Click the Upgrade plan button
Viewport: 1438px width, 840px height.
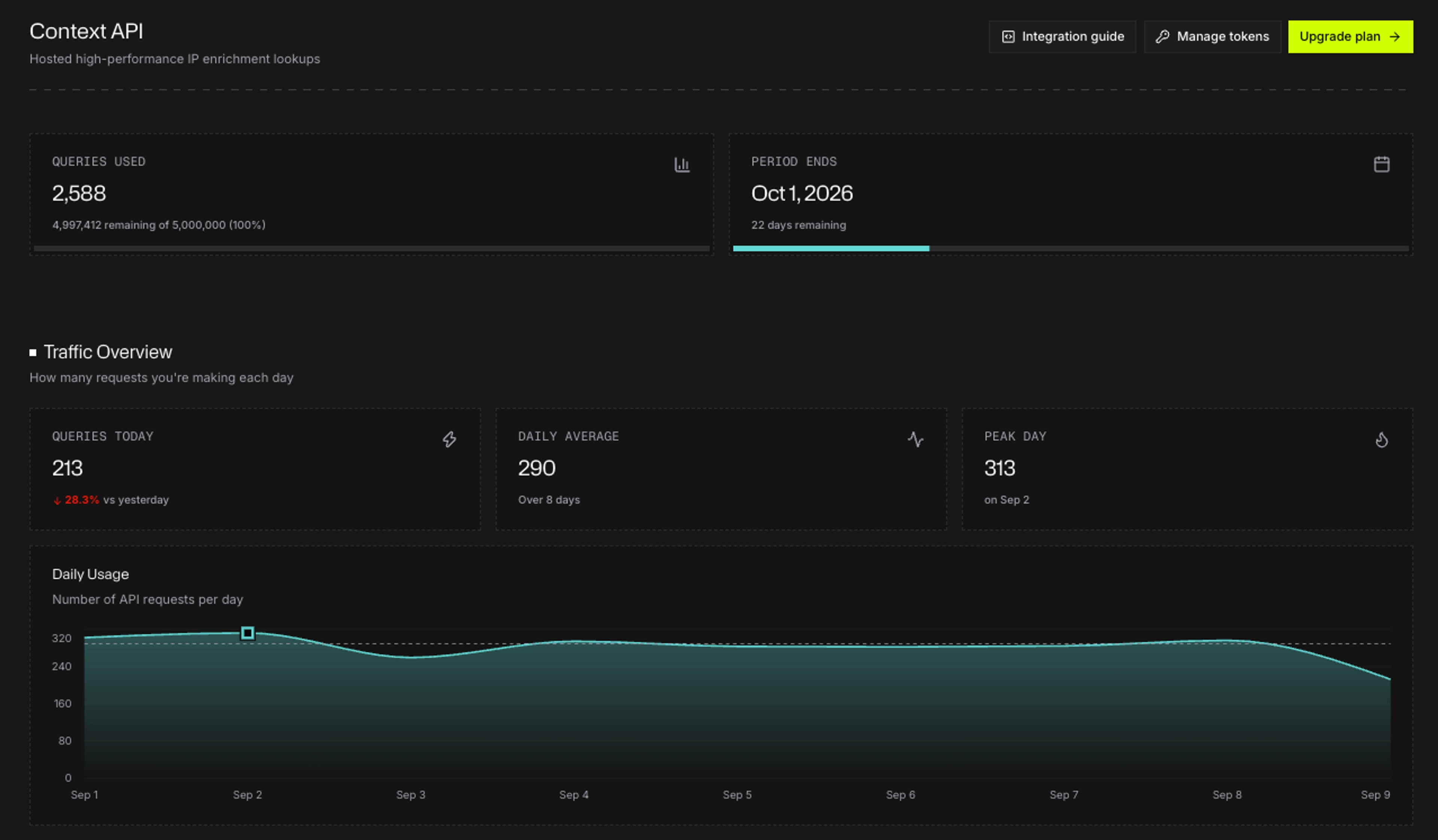1350,37
